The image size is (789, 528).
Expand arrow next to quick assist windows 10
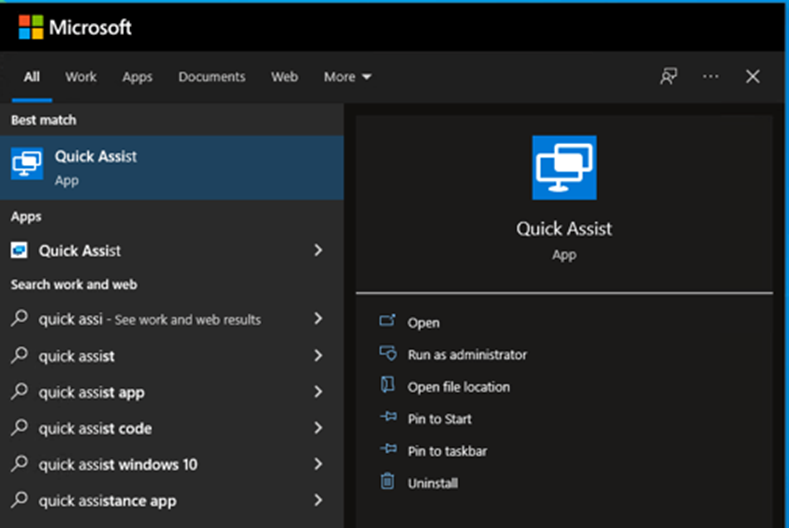tap(318, 464)
